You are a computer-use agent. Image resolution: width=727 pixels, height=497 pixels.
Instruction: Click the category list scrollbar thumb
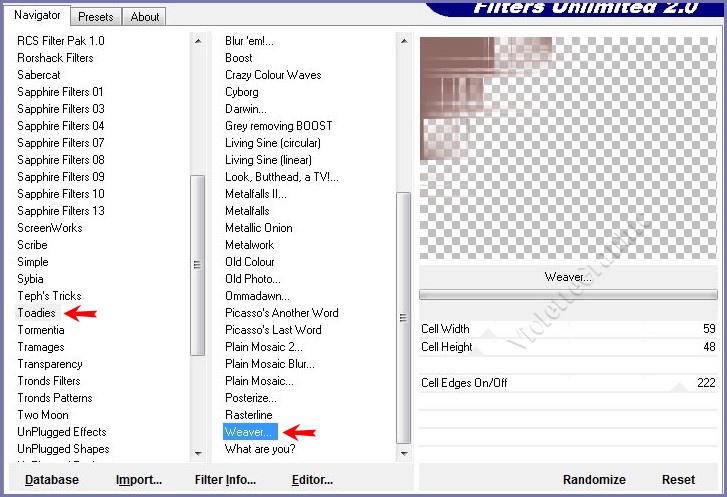[198, 265]
